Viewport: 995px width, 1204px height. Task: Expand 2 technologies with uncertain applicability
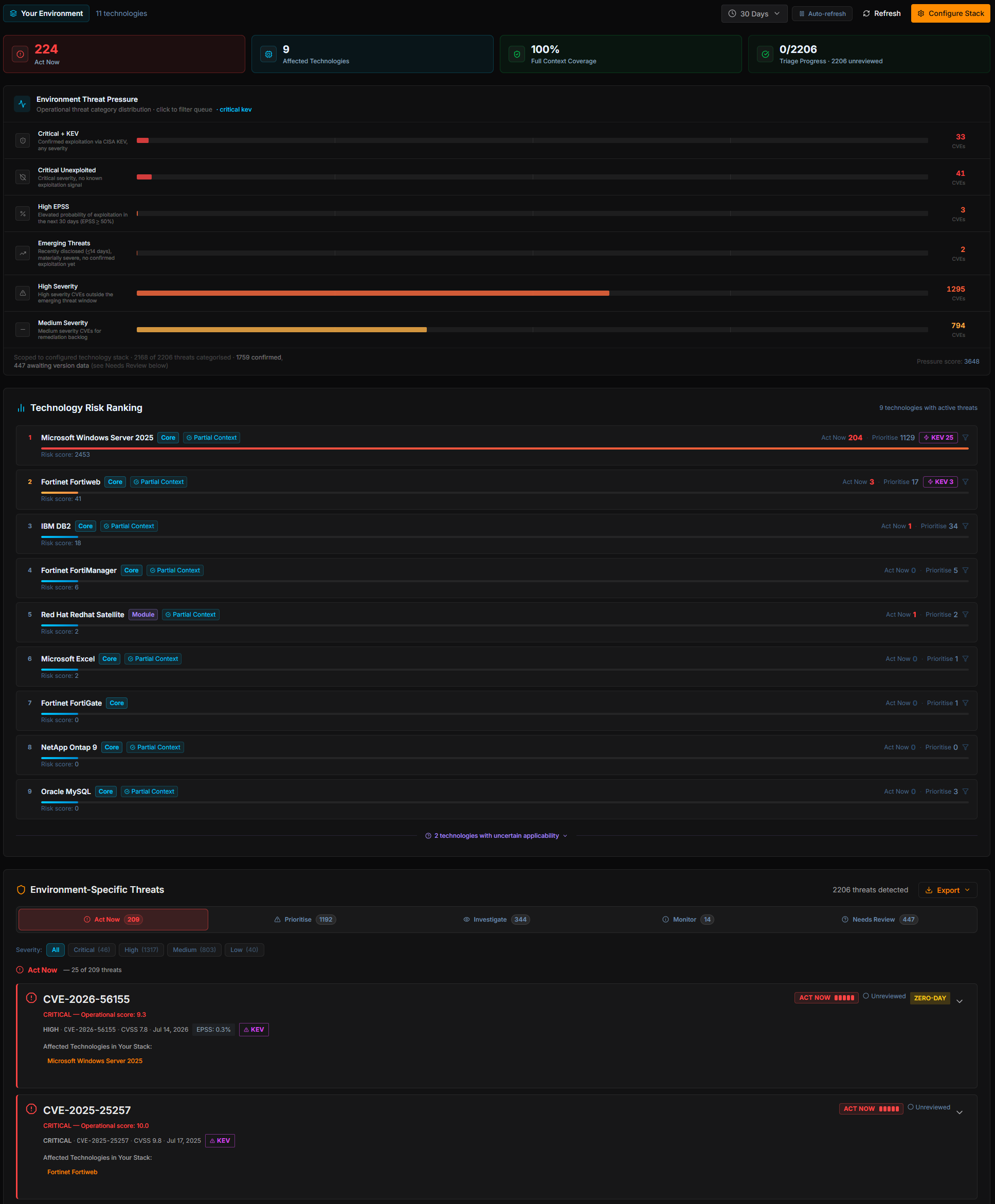pyautogui.click(x=496, y=836)
